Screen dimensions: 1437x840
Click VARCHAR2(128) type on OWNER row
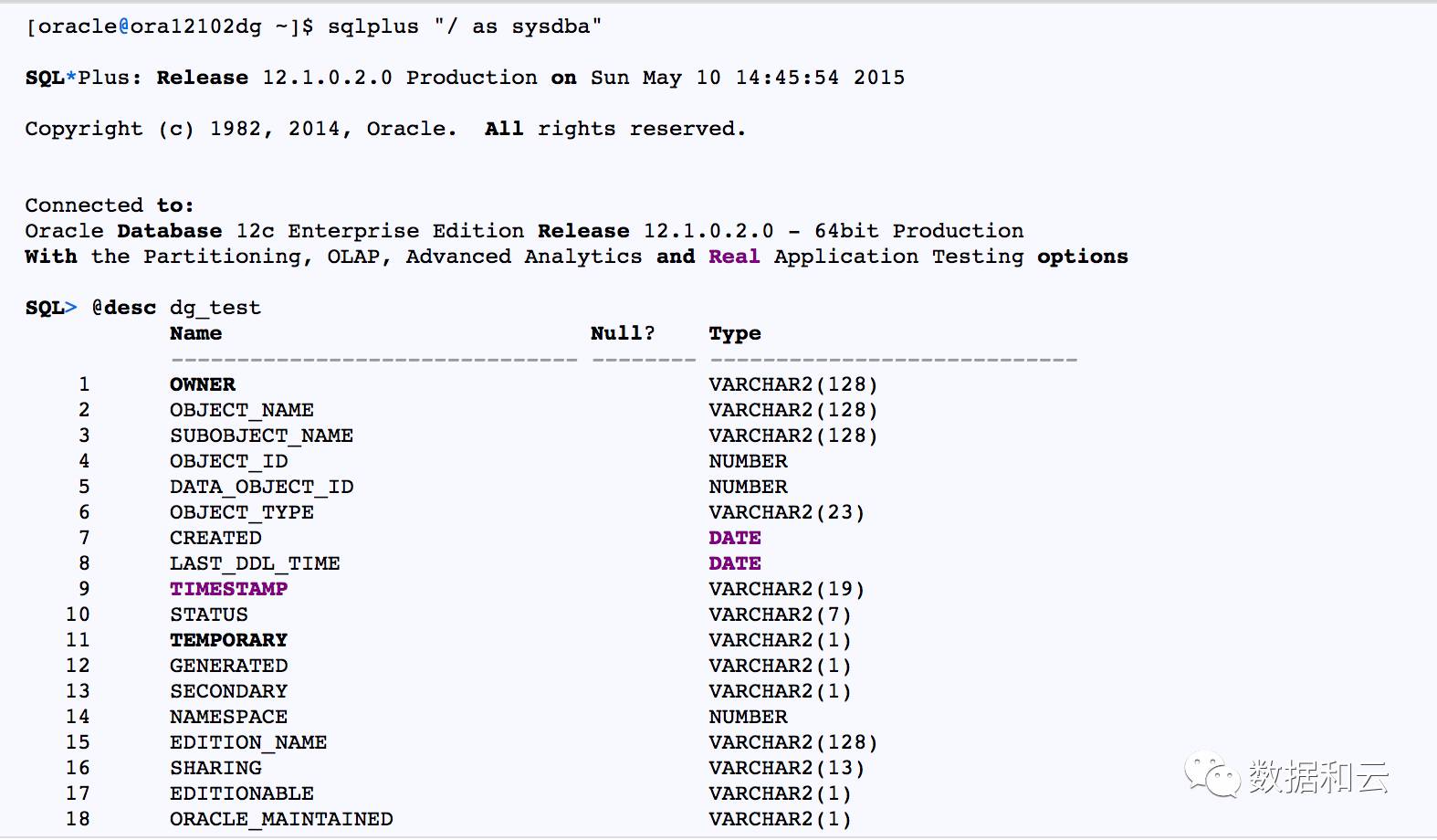click(793, 384)
